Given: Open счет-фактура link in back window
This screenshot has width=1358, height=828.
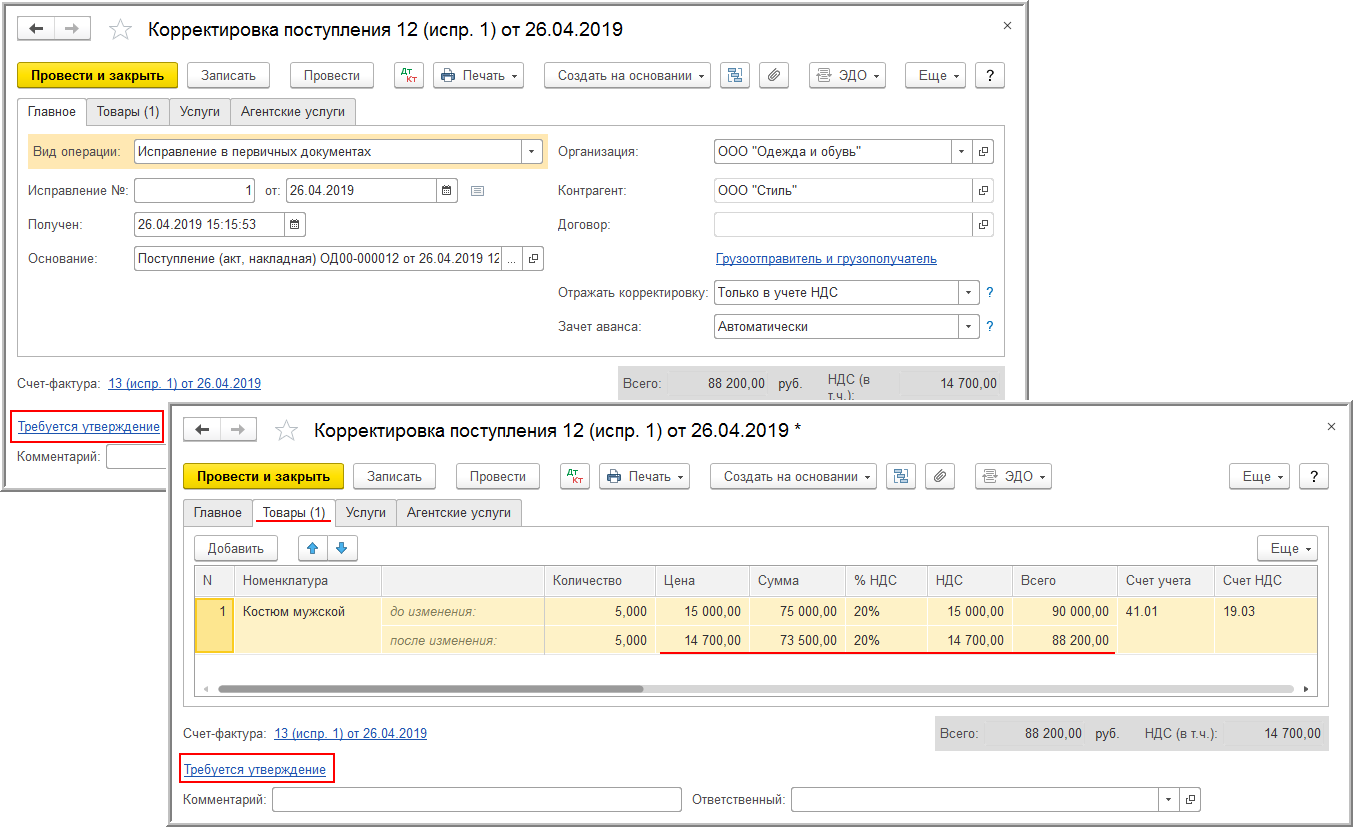Looking at the screenshot, I should tap(184, 383).
